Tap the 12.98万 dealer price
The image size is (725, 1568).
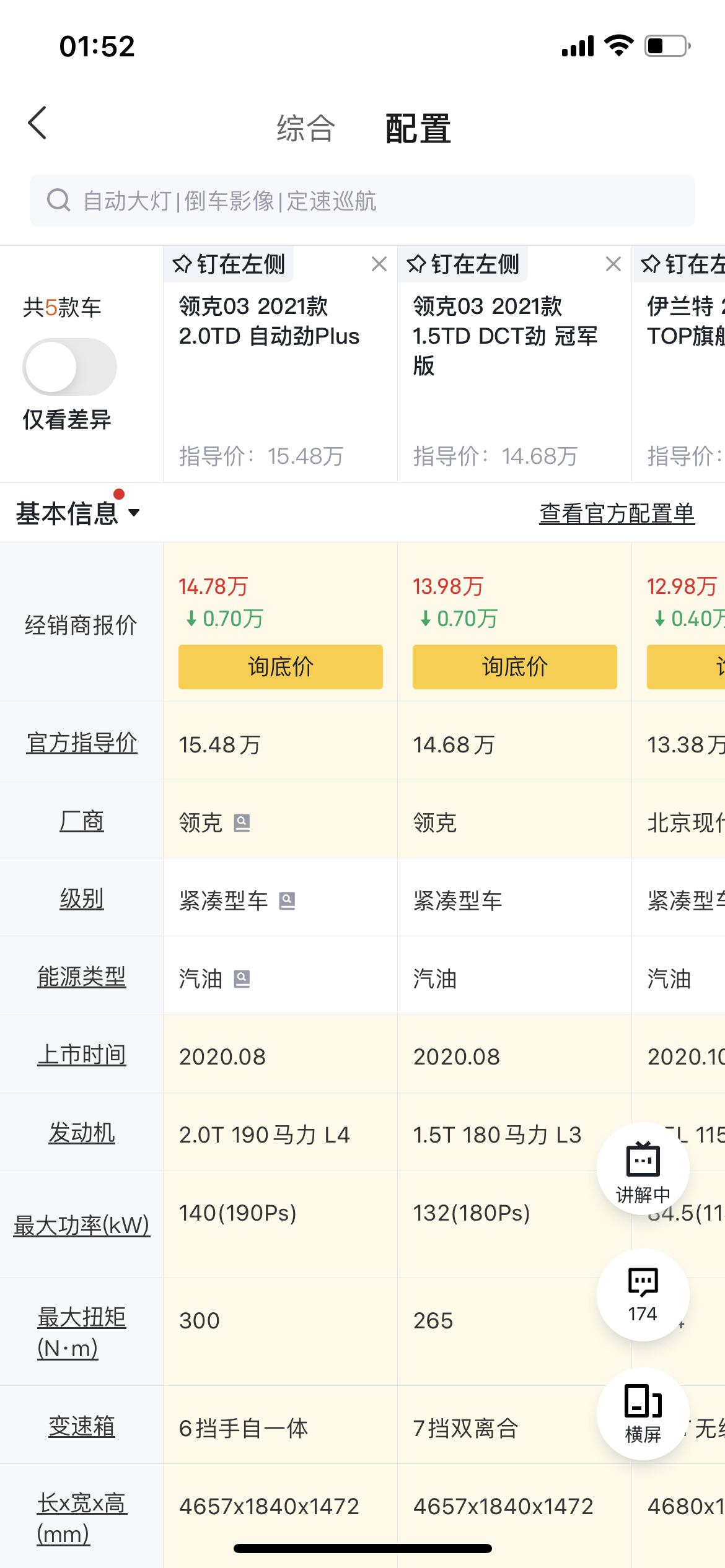pyautogui.click(x=682, y=586)
